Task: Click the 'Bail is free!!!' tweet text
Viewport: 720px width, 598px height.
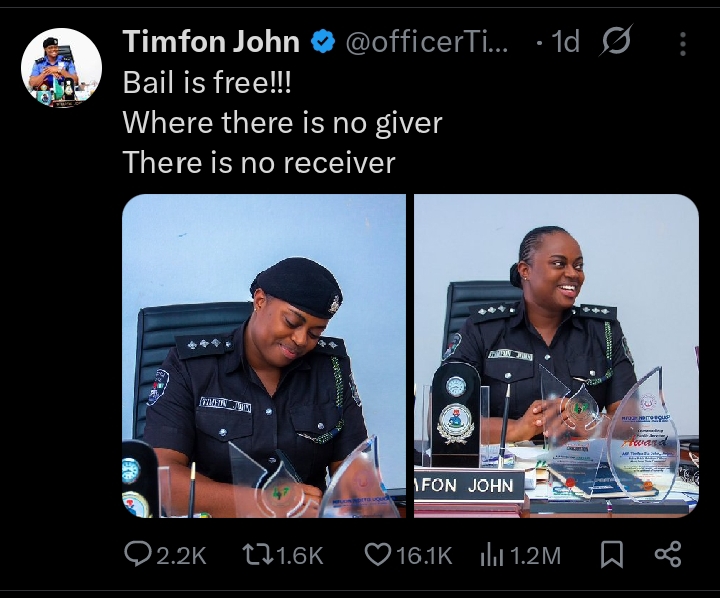Action: pyautogui.click(x=207, y=83)
